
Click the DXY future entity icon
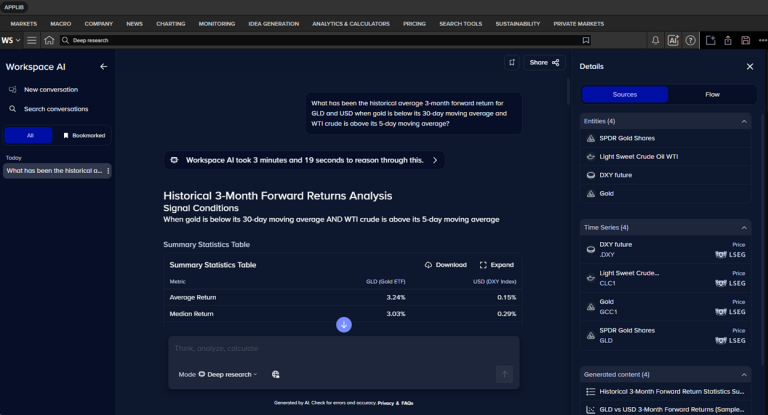click(x=591, y=175)
